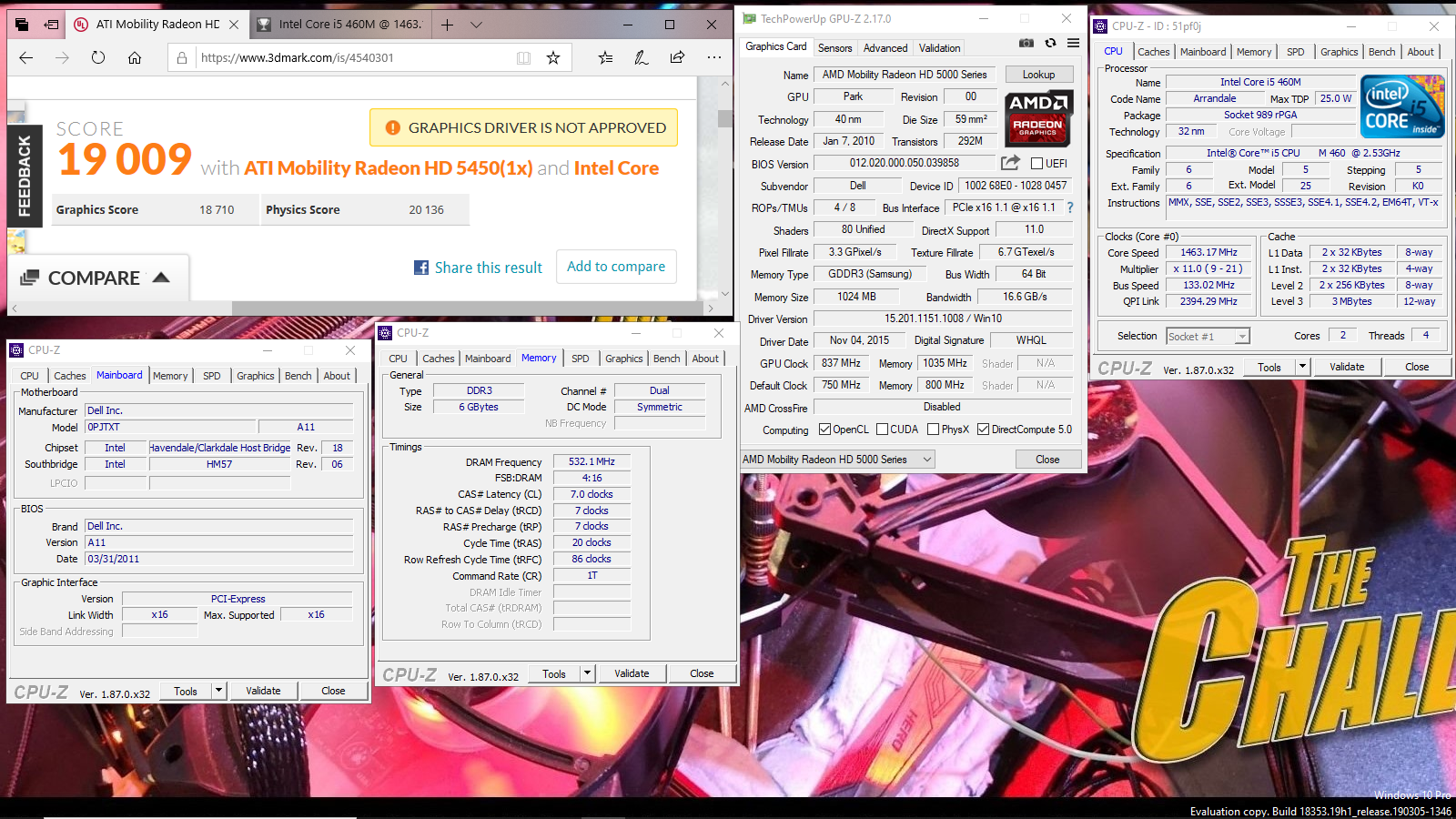Click site lock security icon
The height and width of the screenshot is (819, 1456).
point(182,57)
